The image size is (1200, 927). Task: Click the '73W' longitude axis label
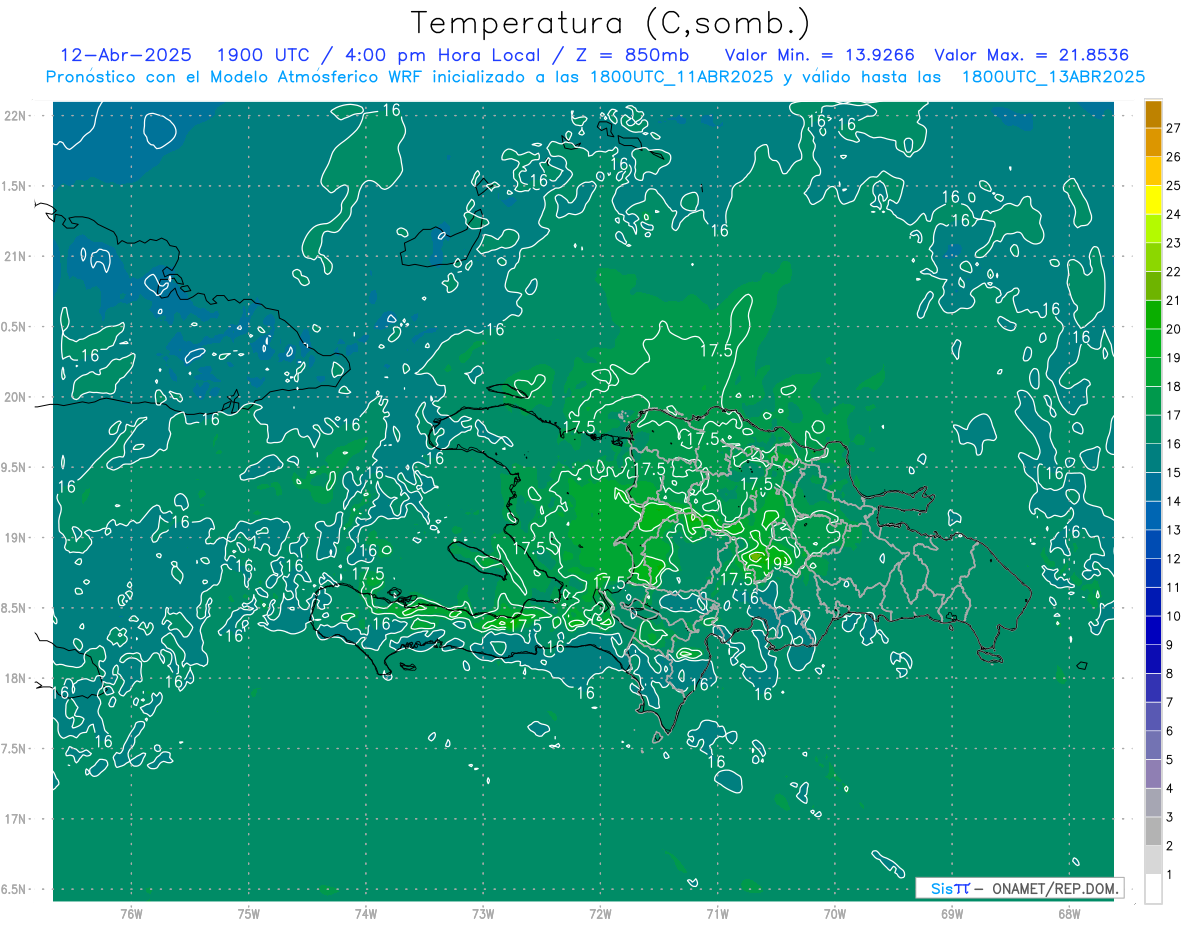coord(483,913)
